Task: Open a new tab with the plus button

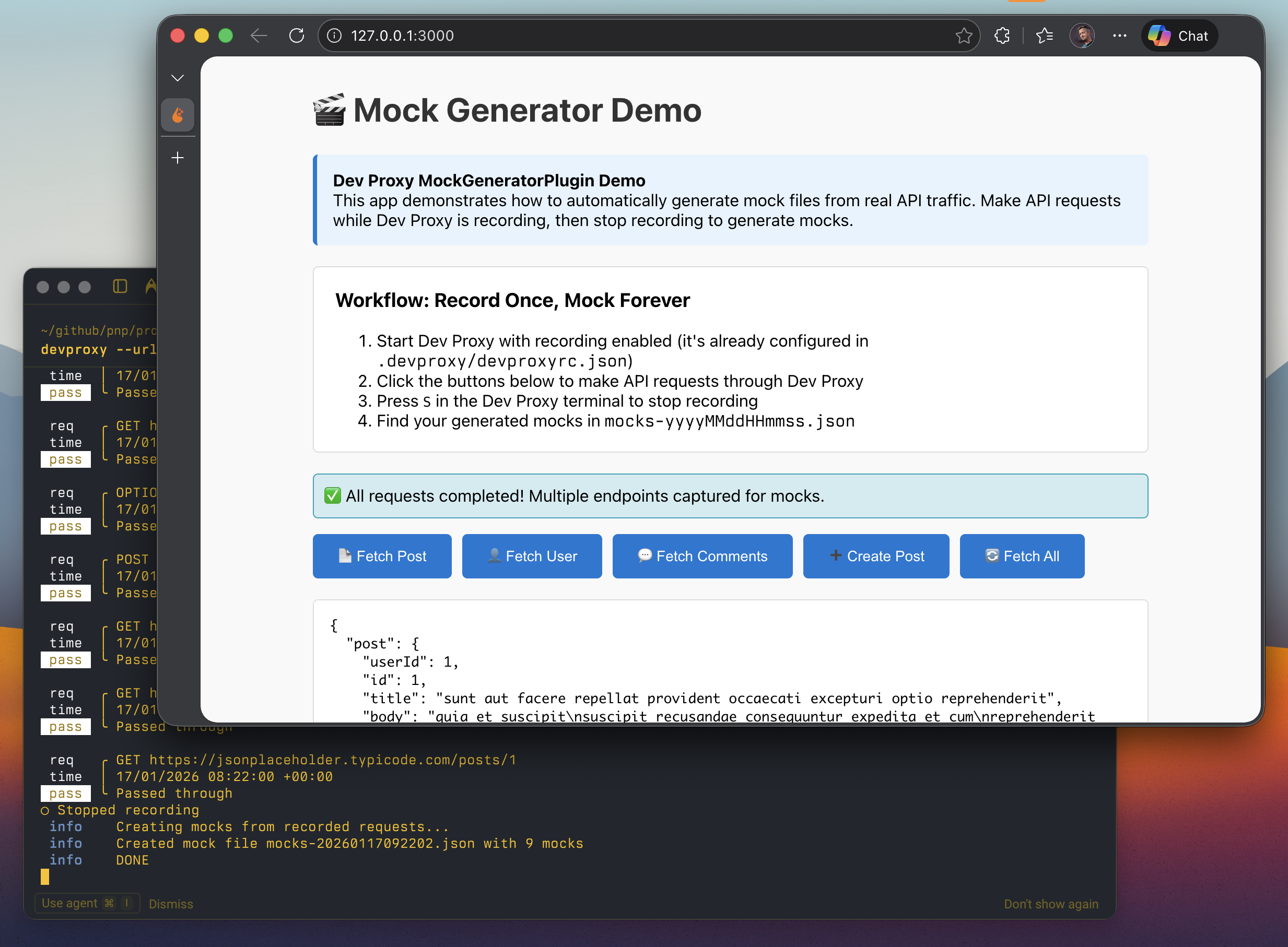Action: (x=178, y=158)
